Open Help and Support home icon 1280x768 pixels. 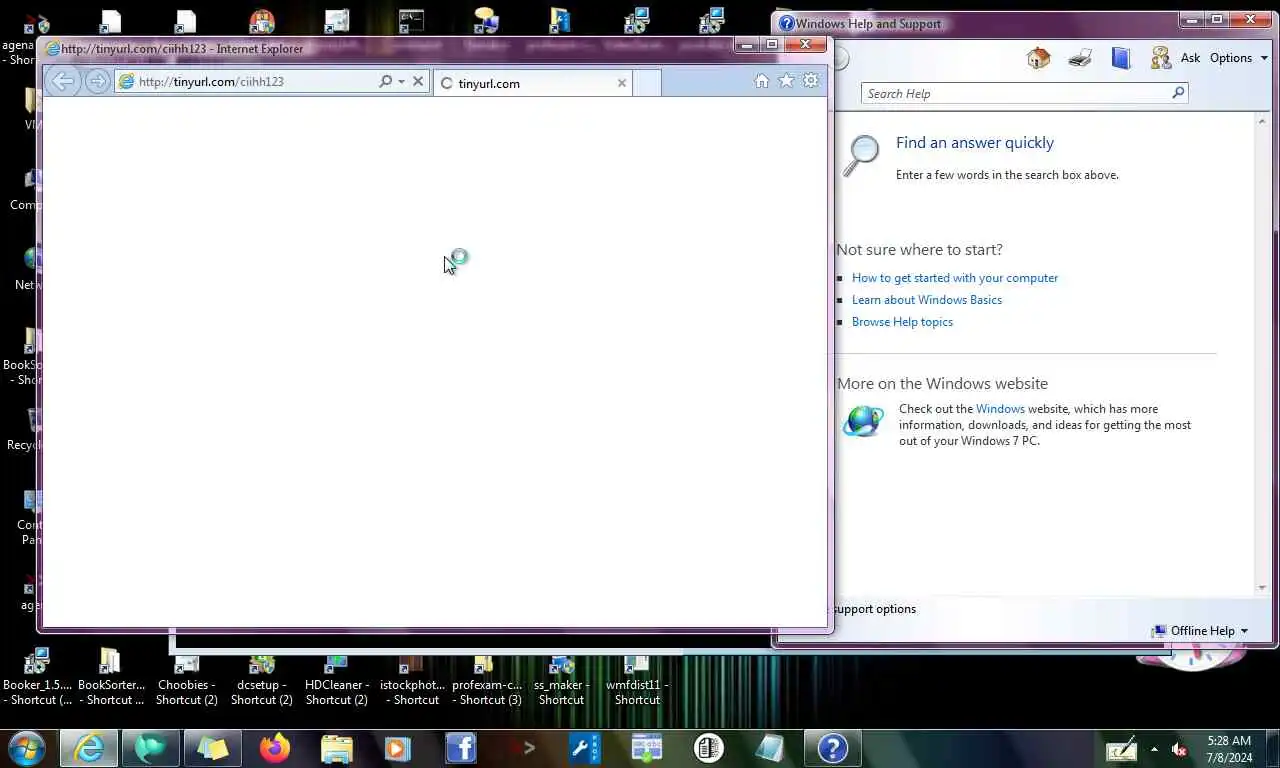(1038, 58)
